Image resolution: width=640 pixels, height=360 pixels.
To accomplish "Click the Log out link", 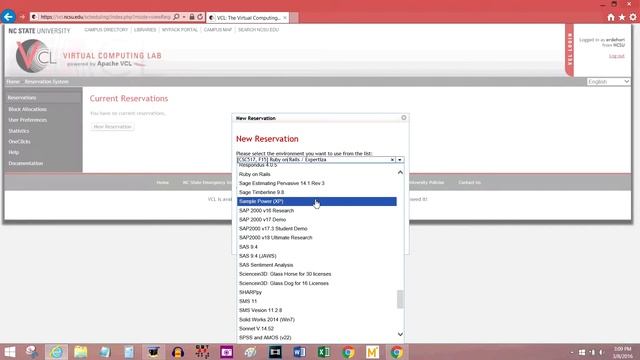I will click(616, 56).
